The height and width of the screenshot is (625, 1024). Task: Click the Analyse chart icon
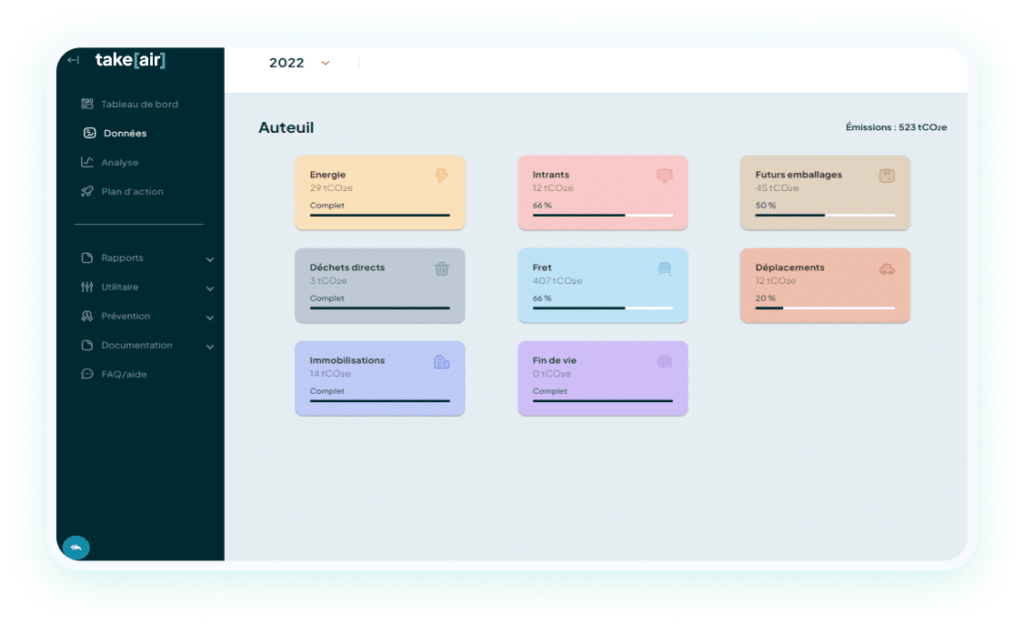tap(87, 162)
